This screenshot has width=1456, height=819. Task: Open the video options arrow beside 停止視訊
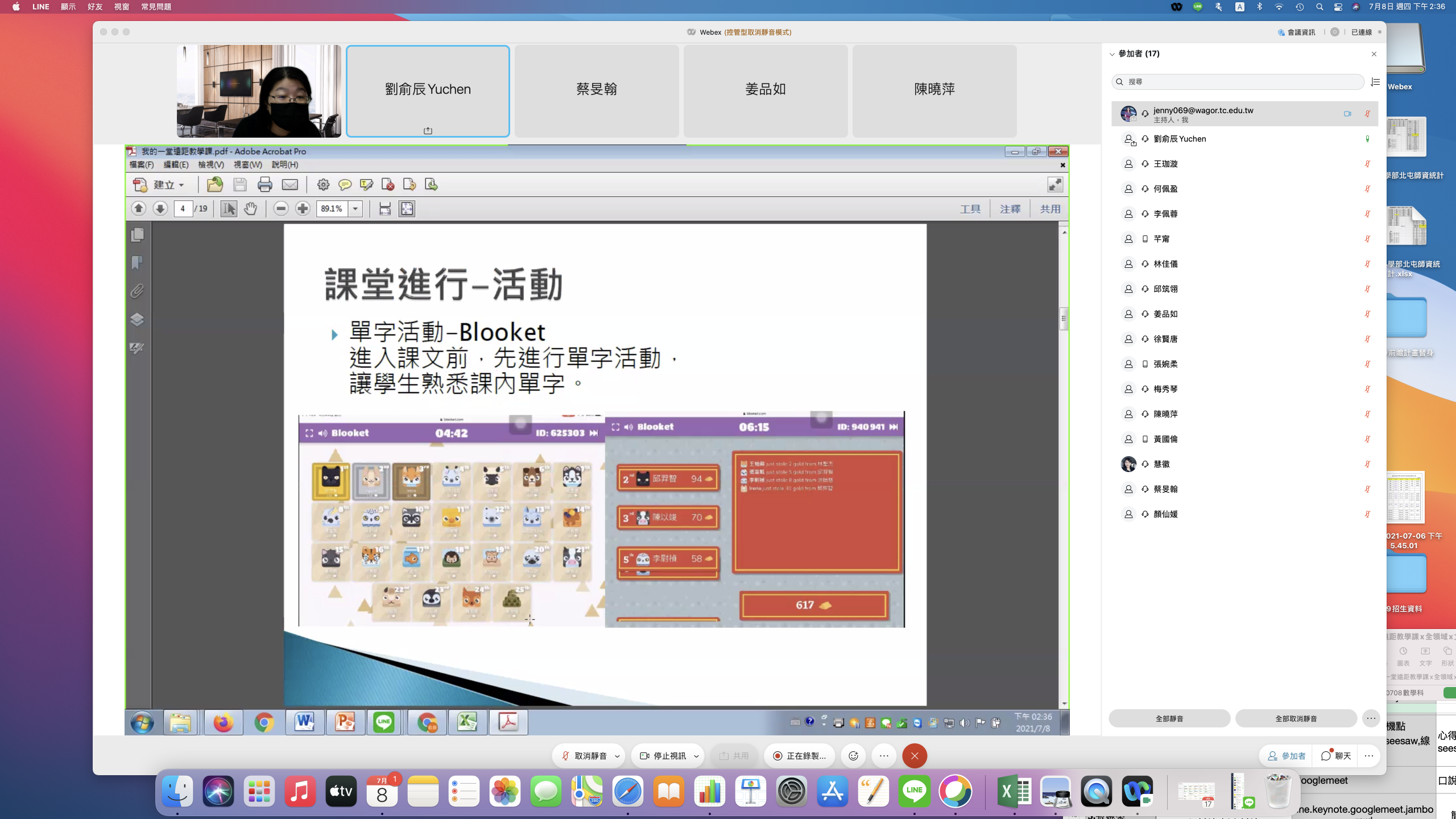[x=696, y=756]
